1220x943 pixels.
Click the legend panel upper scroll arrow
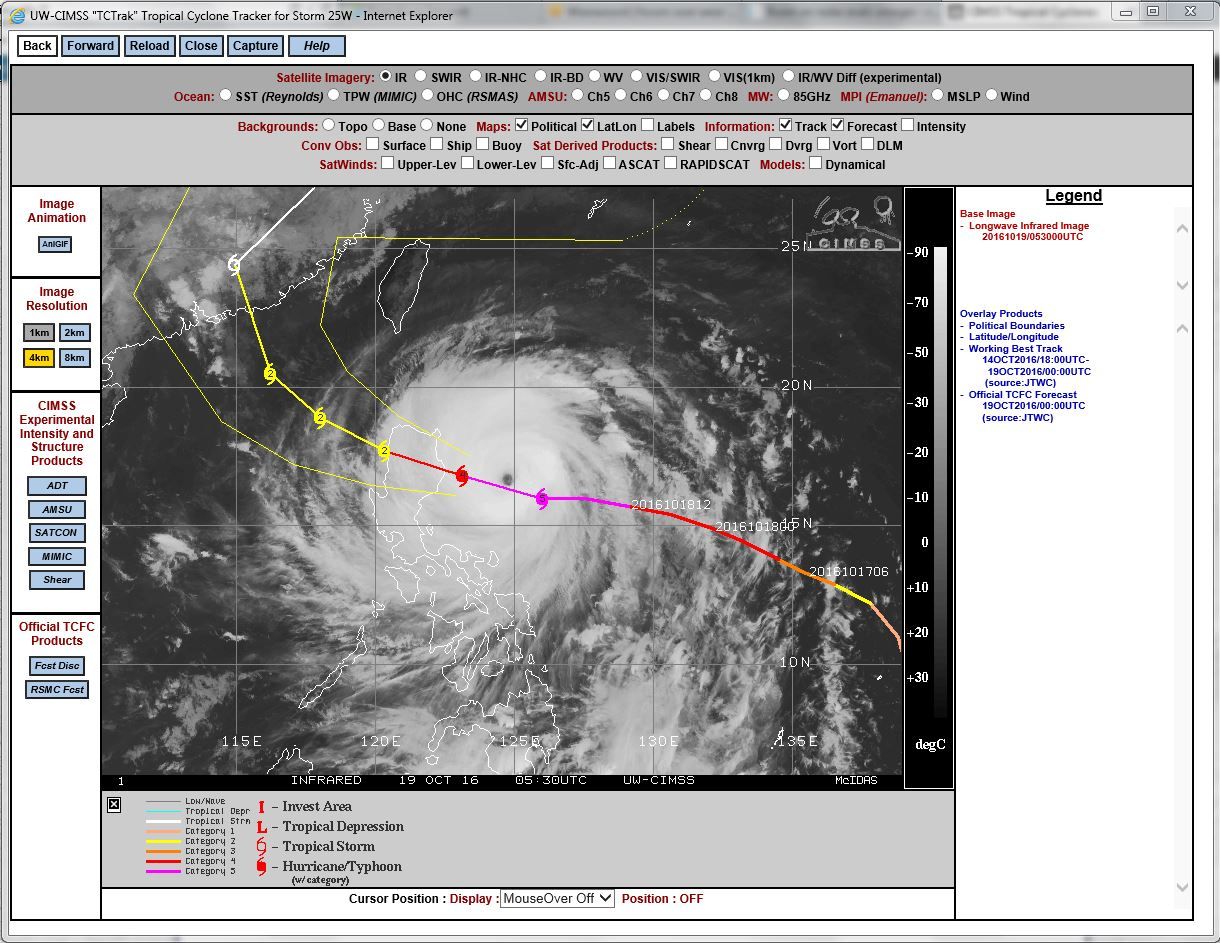click(x=1182, y=228)
